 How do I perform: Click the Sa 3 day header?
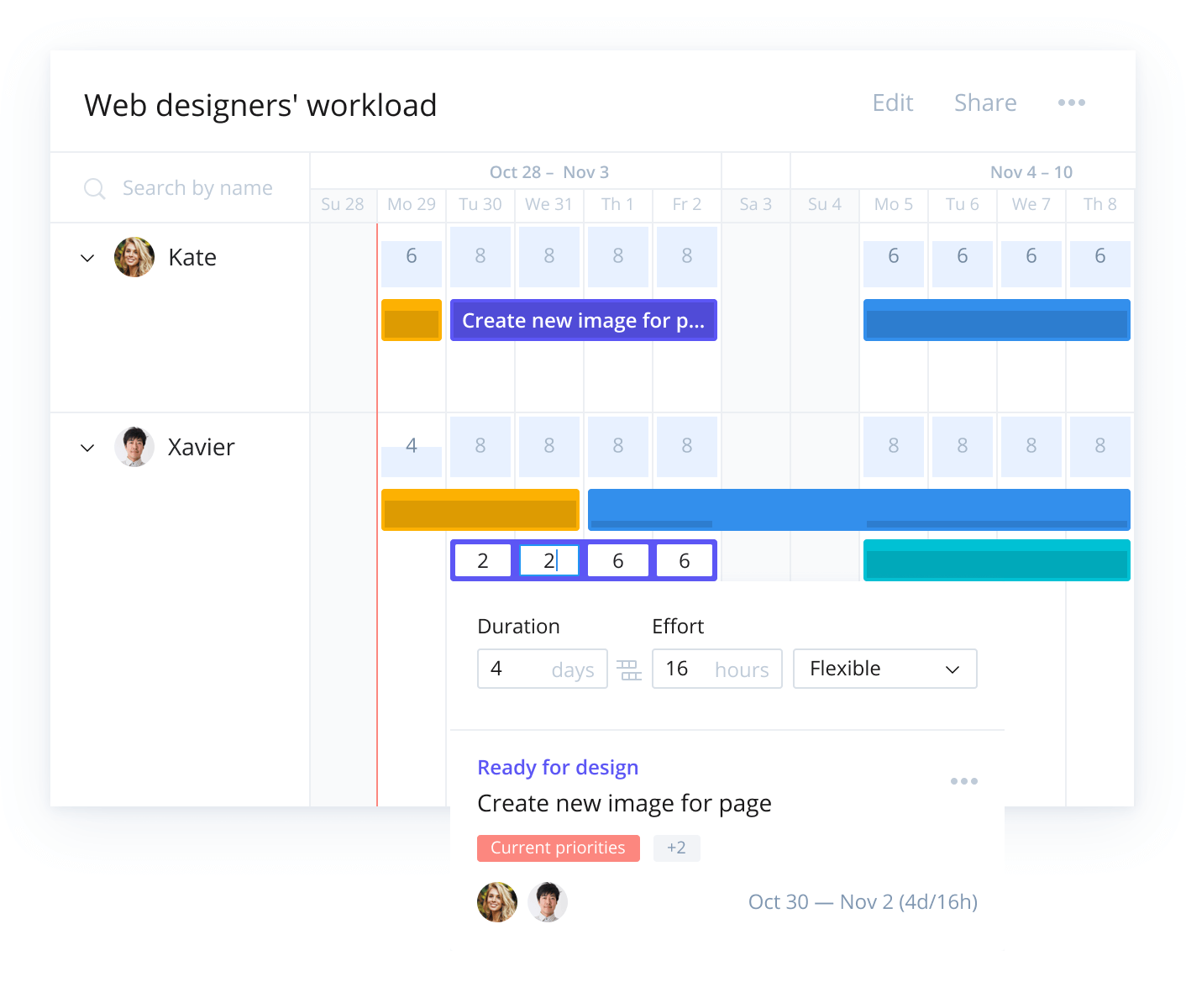(x=756, y=204)
